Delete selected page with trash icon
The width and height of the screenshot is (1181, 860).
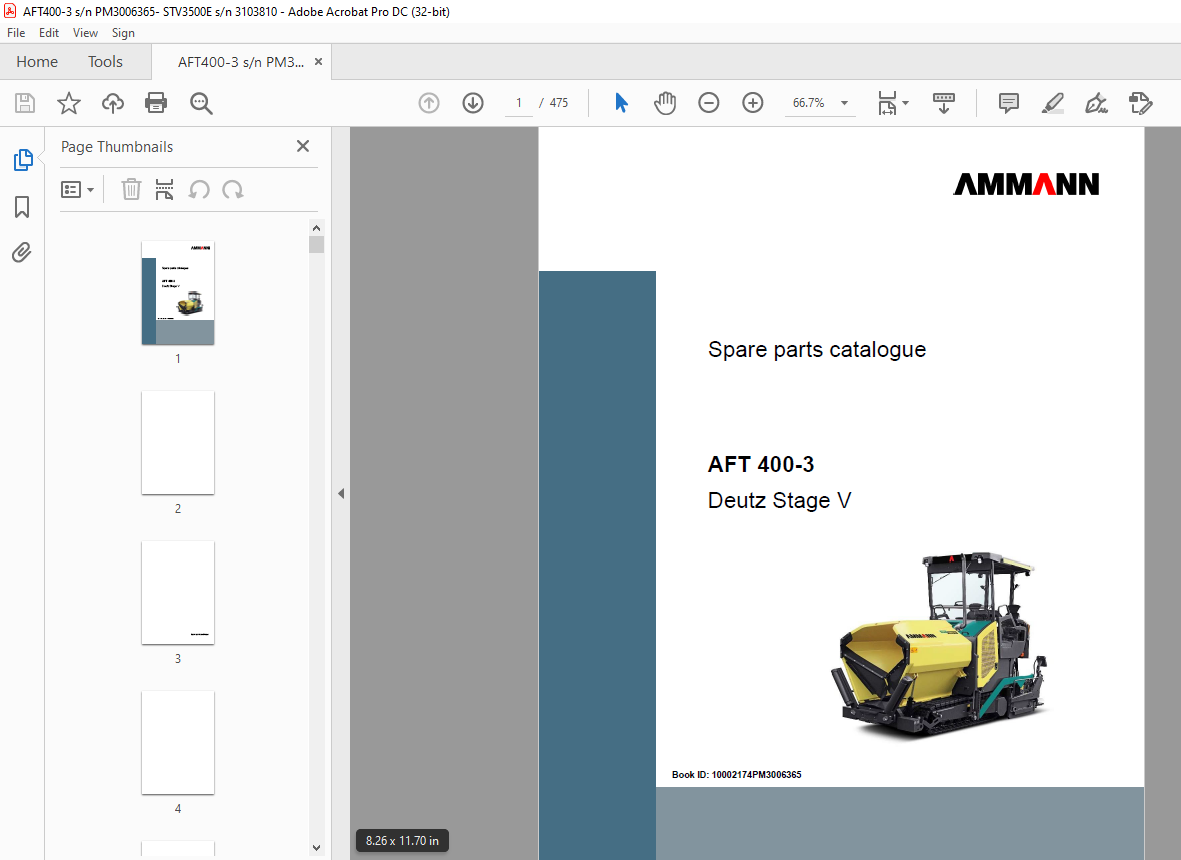131,190
